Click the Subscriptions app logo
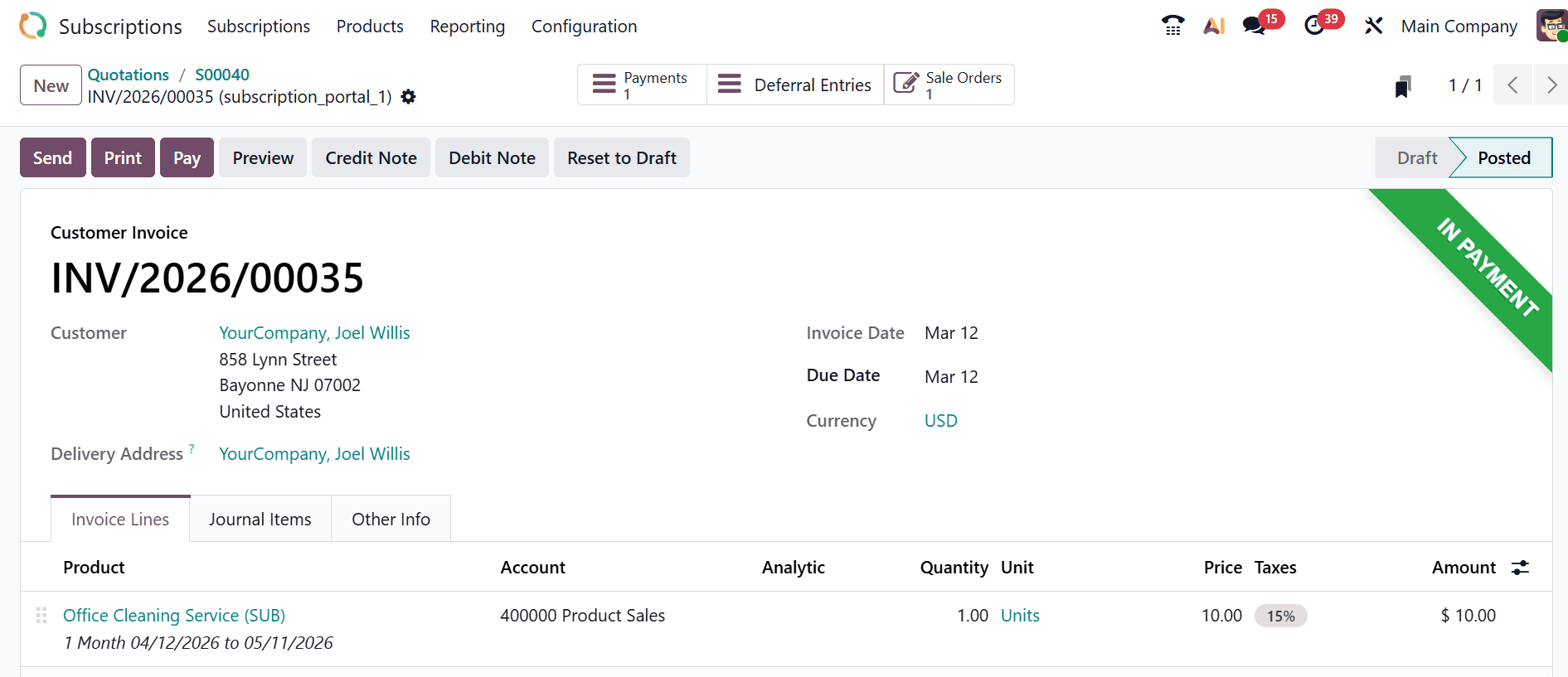The width and height of the screenshot is (1568, 677). pos(33,26)
